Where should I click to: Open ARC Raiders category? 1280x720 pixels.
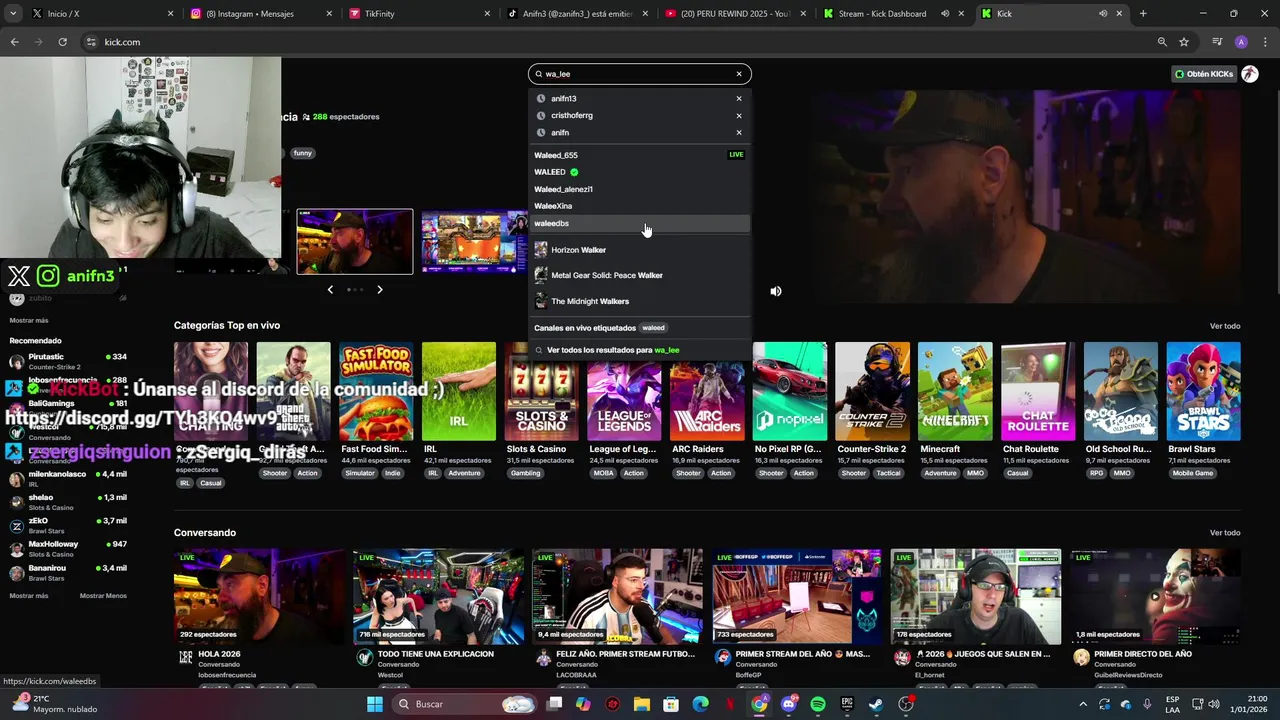[707, 391]
